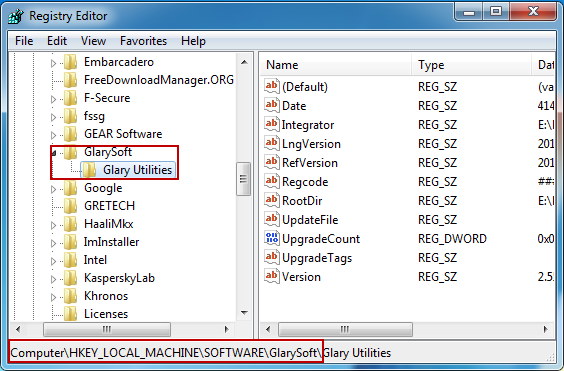The width and height of the screenshot is (564, 371).
Task: Click the fssg folder icon
Action: click(70, 116)
